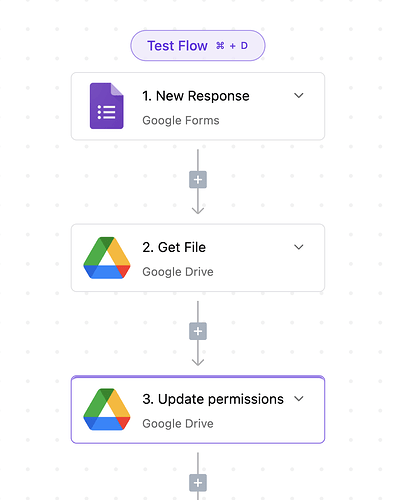The width and height of the screenshot is (393, 500).
Task: Click the Google Drive label under Get File
Action: pos(178,272)
